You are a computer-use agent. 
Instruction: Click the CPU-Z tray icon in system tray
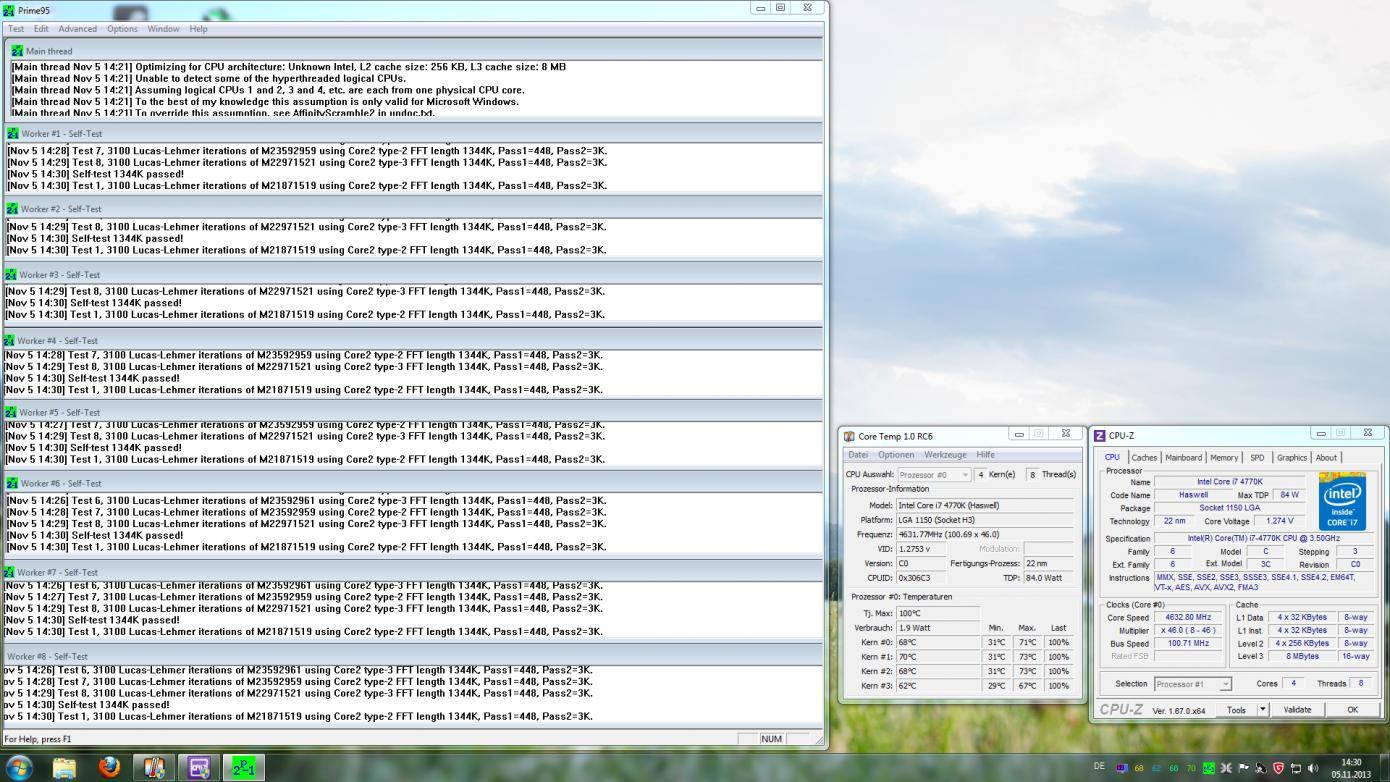[1122, 768]
